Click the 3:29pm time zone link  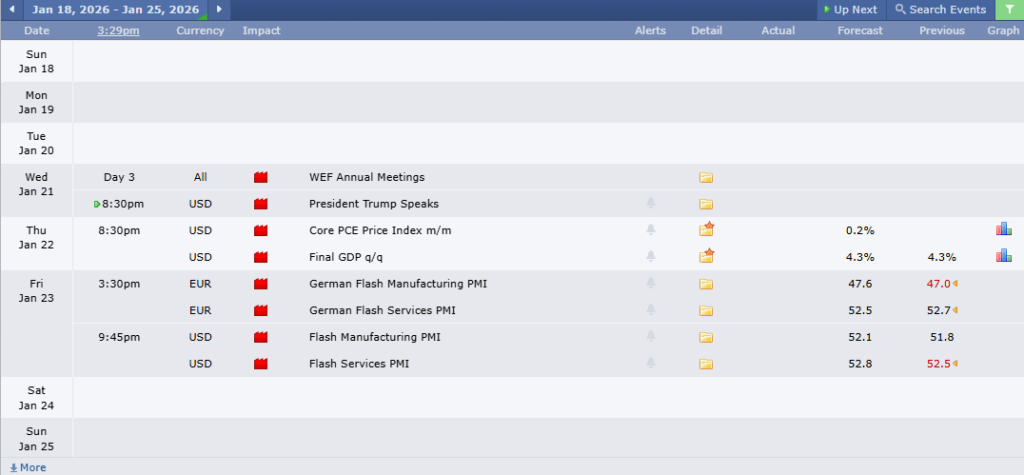coord(118,31)
